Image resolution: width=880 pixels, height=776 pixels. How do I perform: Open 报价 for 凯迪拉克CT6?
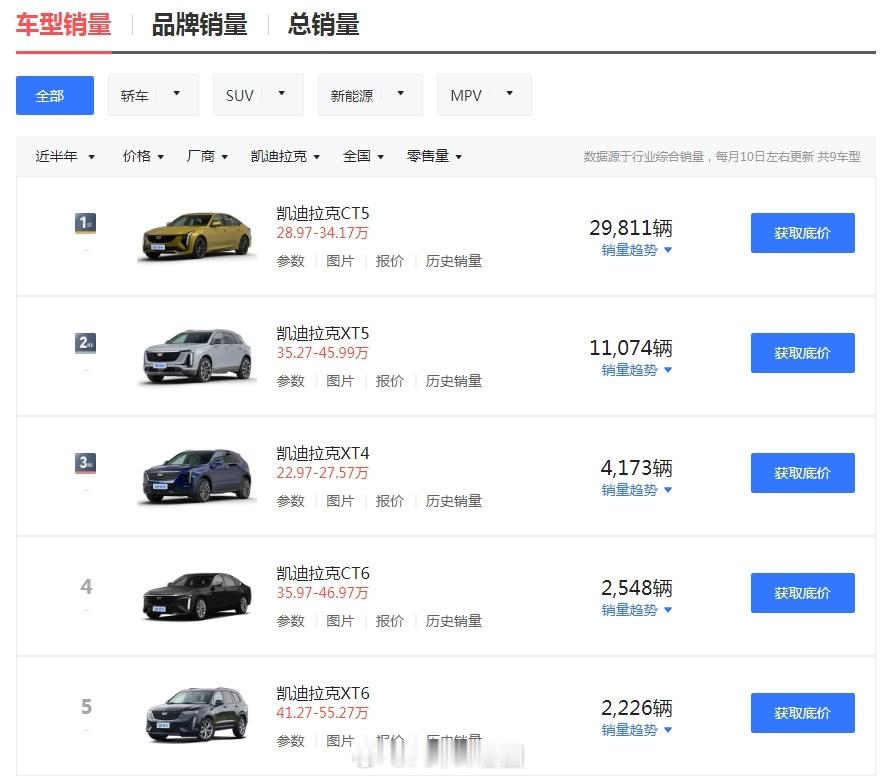point(389,621)
